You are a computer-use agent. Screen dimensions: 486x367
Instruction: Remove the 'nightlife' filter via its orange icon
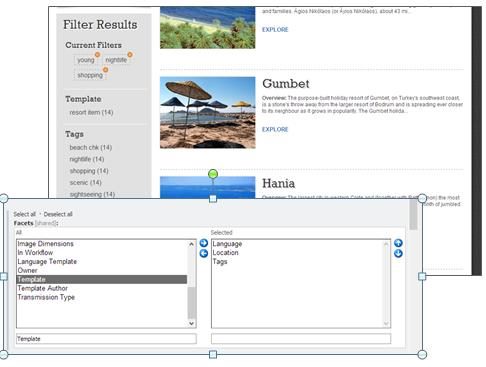click(130, 54)
